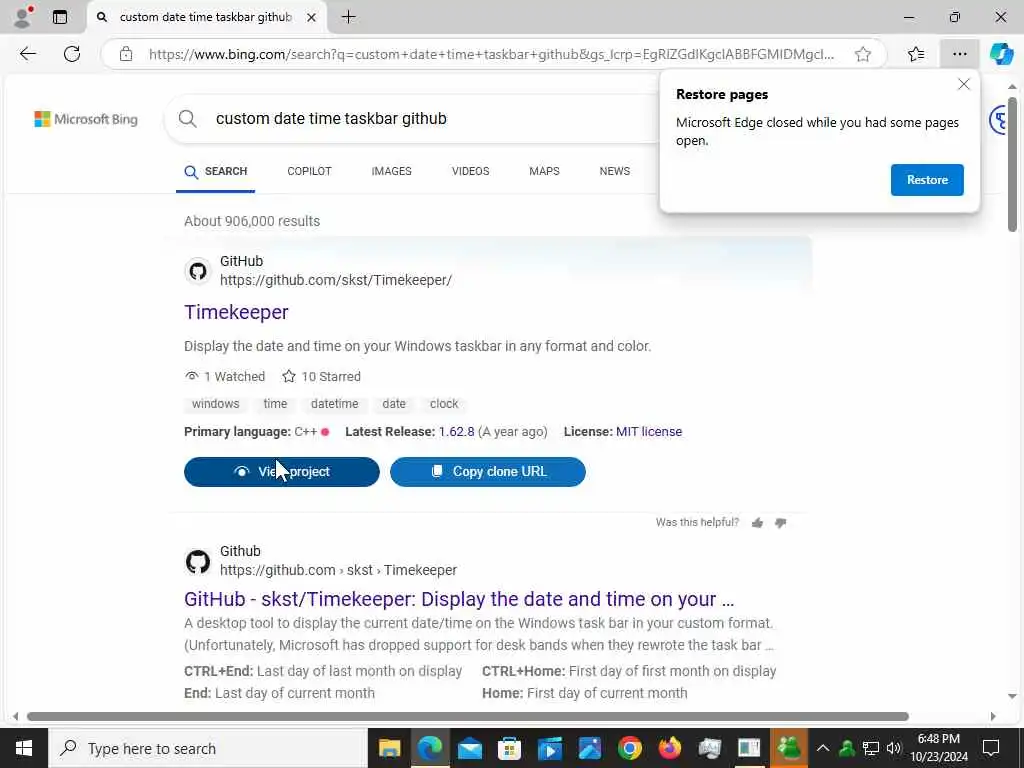Open Firefox from taskbar
Image resolution: width=1024 pixels, height=768 pixels.
669,748
